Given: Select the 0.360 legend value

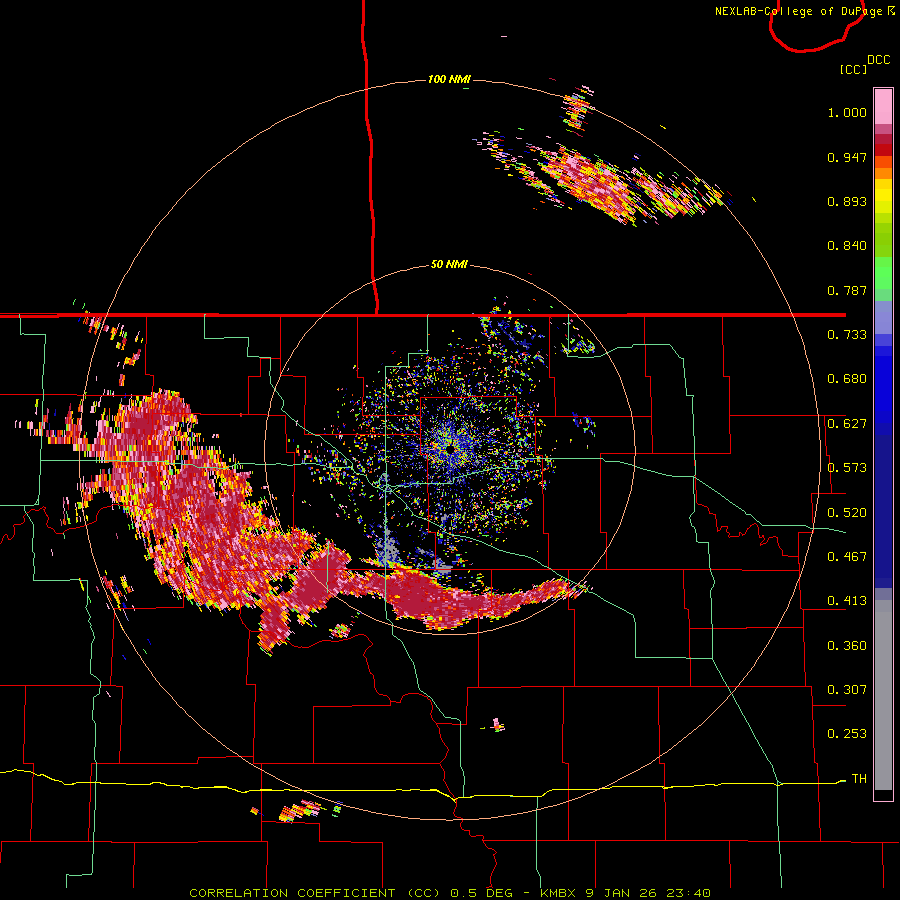Looking at the screenshot, I should (x=847, y=646).
